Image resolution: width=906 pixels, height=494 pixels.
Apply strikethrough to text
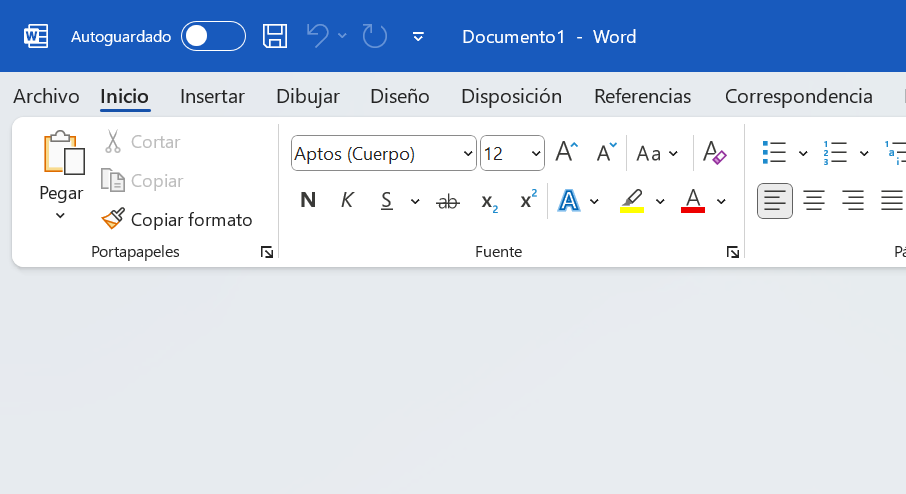tap(448, 201)
